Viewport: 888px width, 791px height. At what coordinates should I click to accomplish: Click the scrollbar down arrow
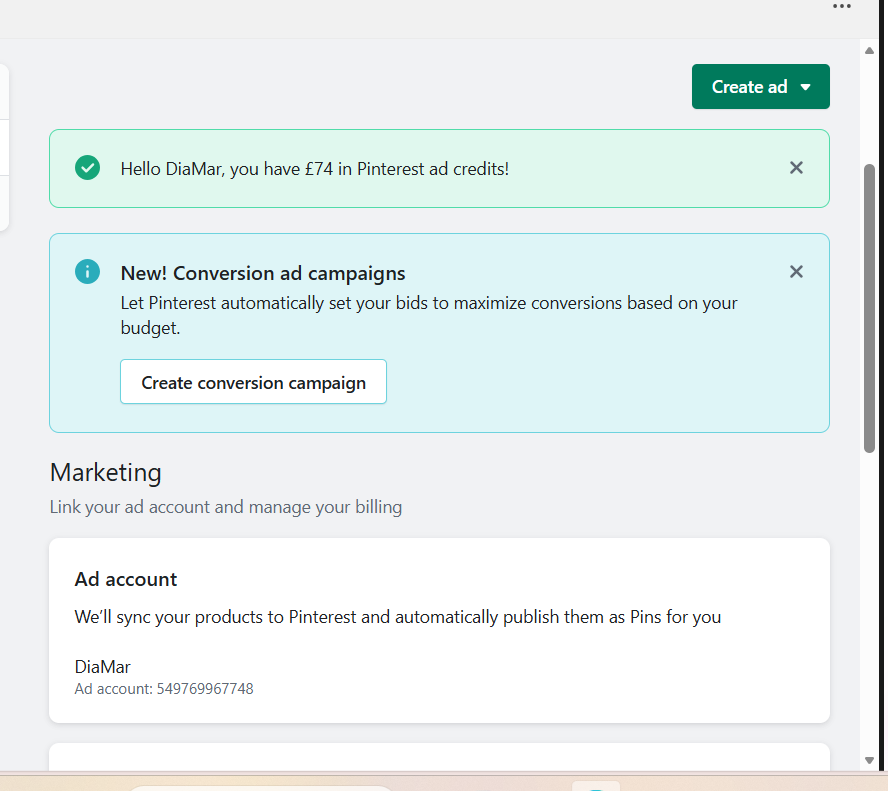click(869, 761)
